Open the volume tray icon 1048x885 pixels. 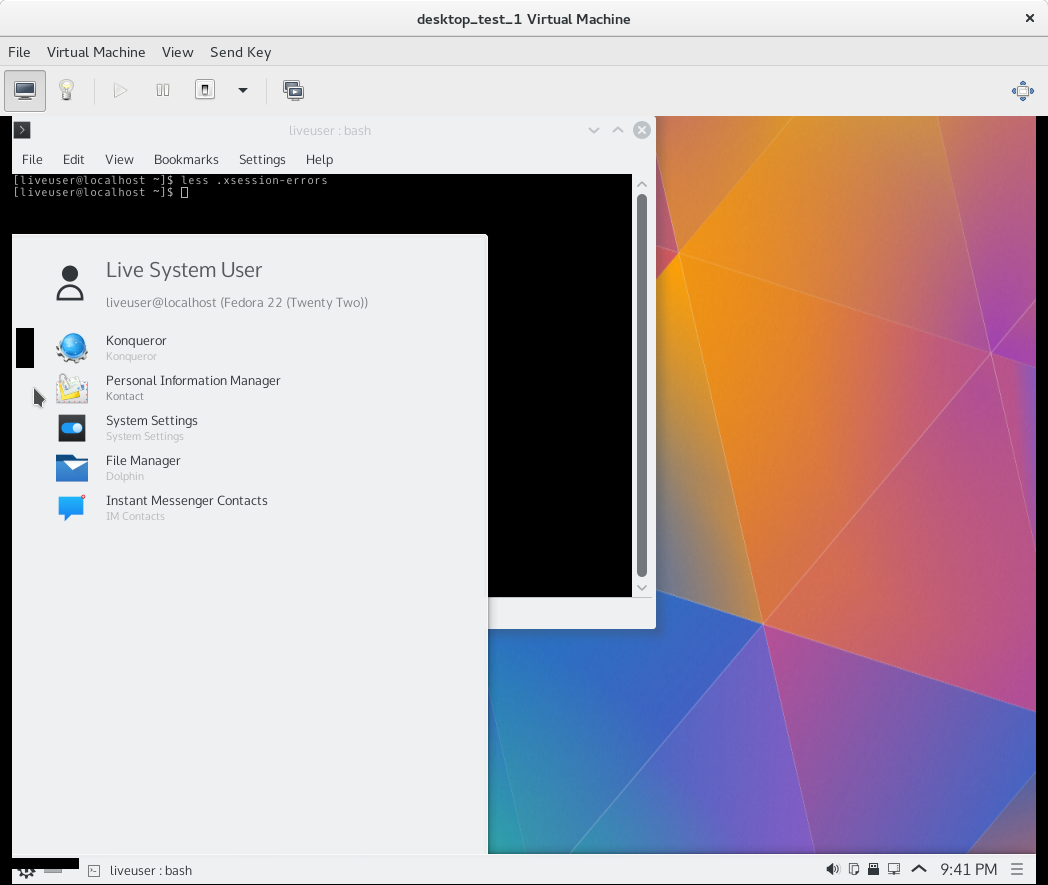click(833, 869)
